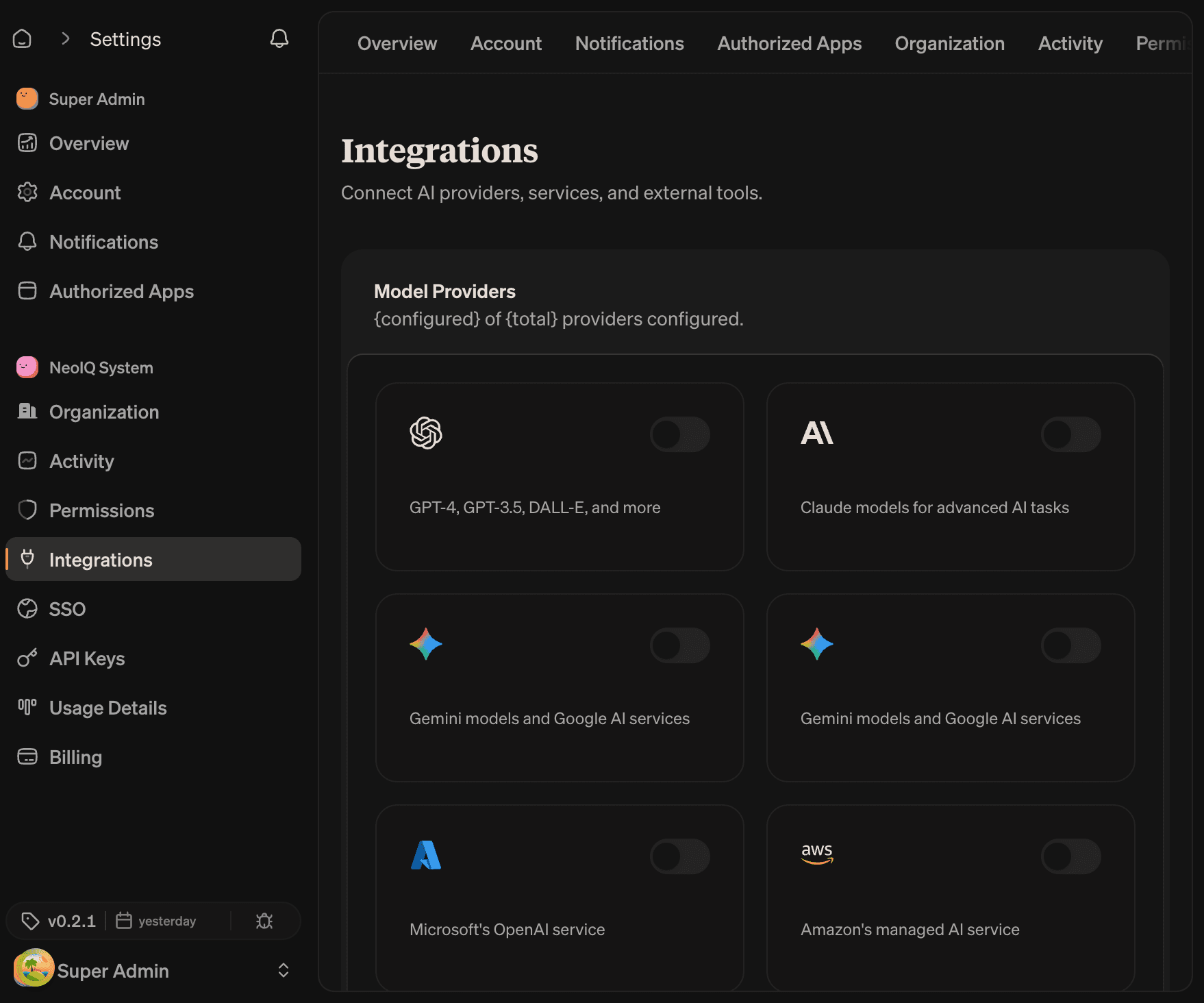Click the Usage Details icon

[27, 706]
